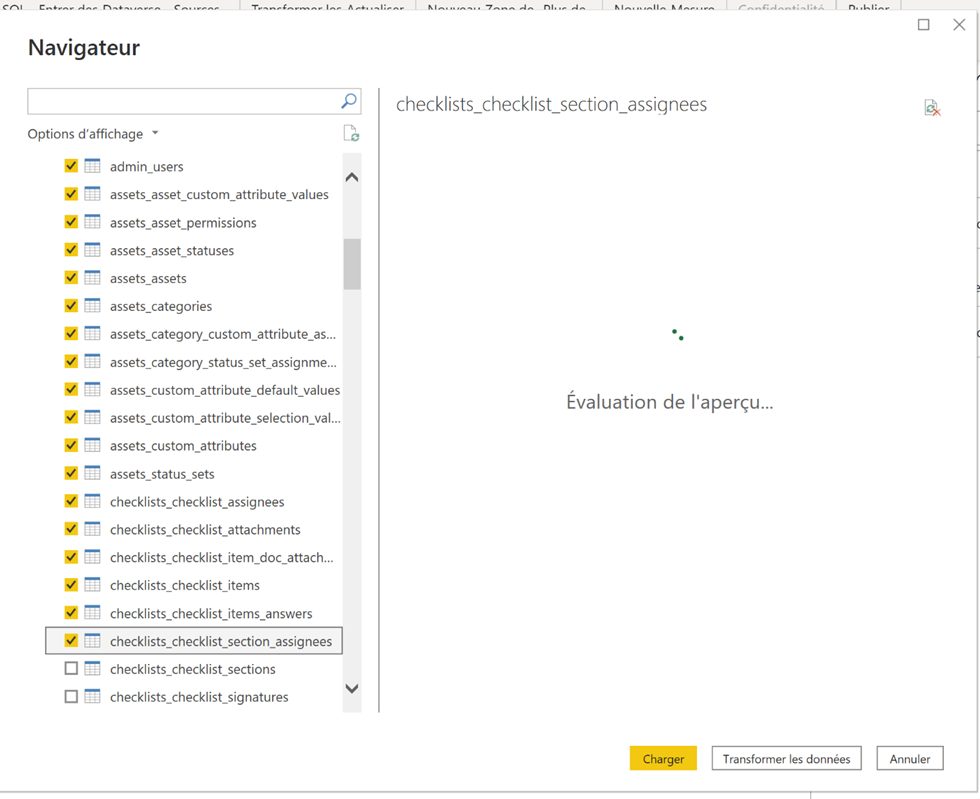
Task: Uncheck the assets_categories checkbox
Action: tap(71, 306)
